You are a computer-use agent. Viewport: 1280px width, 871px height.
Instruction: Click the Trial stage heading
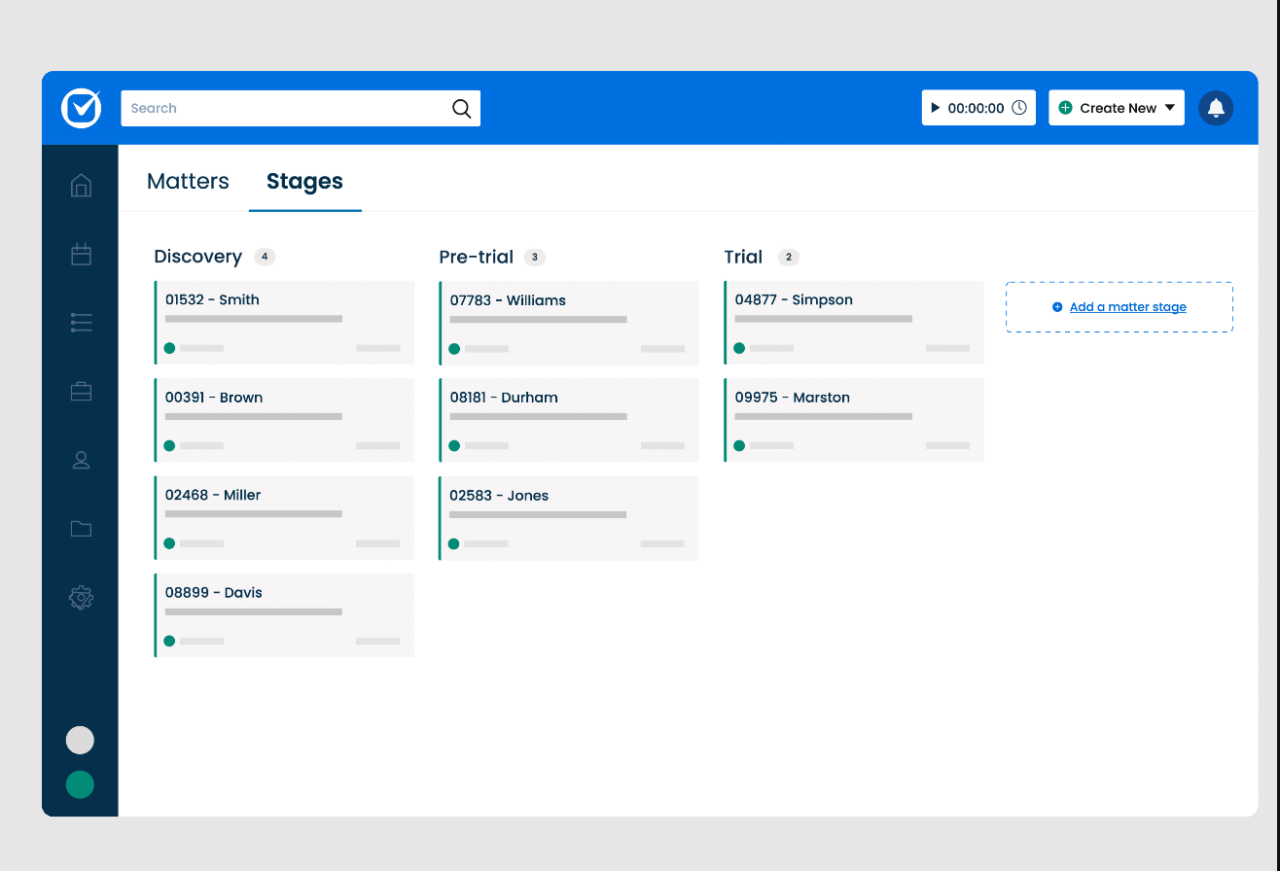pos(743,257)
